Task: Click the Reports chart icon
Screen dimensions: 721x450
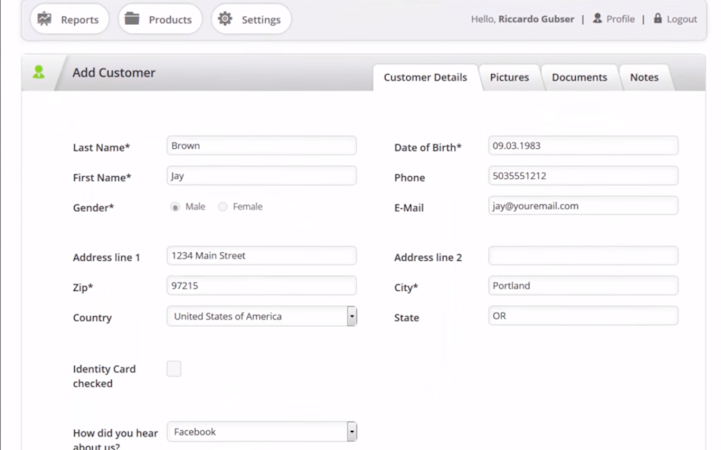Action: 45,19
